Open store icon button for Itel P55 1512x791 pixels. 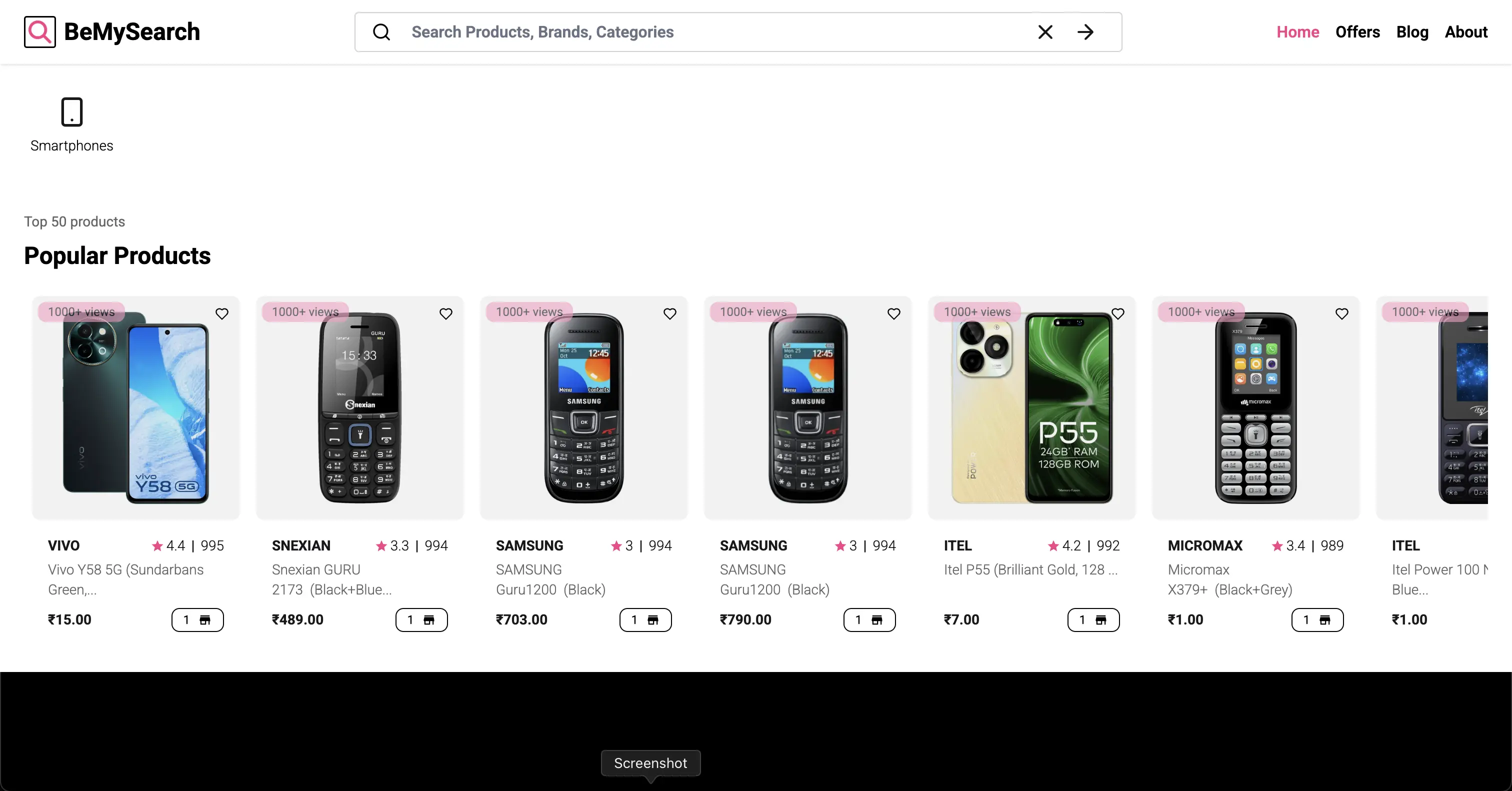click(1093, 619)
